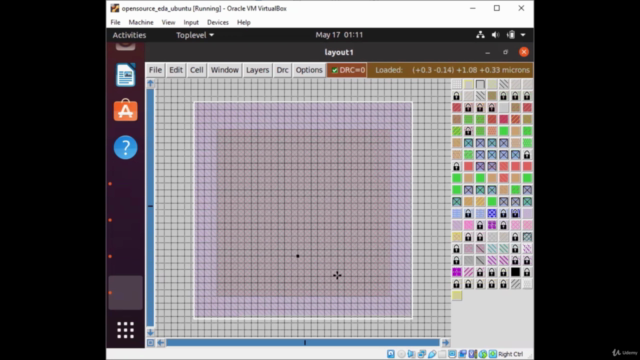Select the dark blue dotted layer swatch
The width and height of the screenshot is (640, 360).
[x=492, y=213]
